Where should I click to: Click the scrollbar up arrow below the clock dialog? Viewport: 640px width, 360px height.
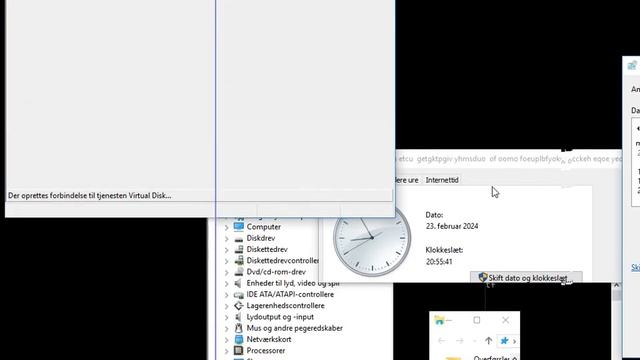pos(616,286)
